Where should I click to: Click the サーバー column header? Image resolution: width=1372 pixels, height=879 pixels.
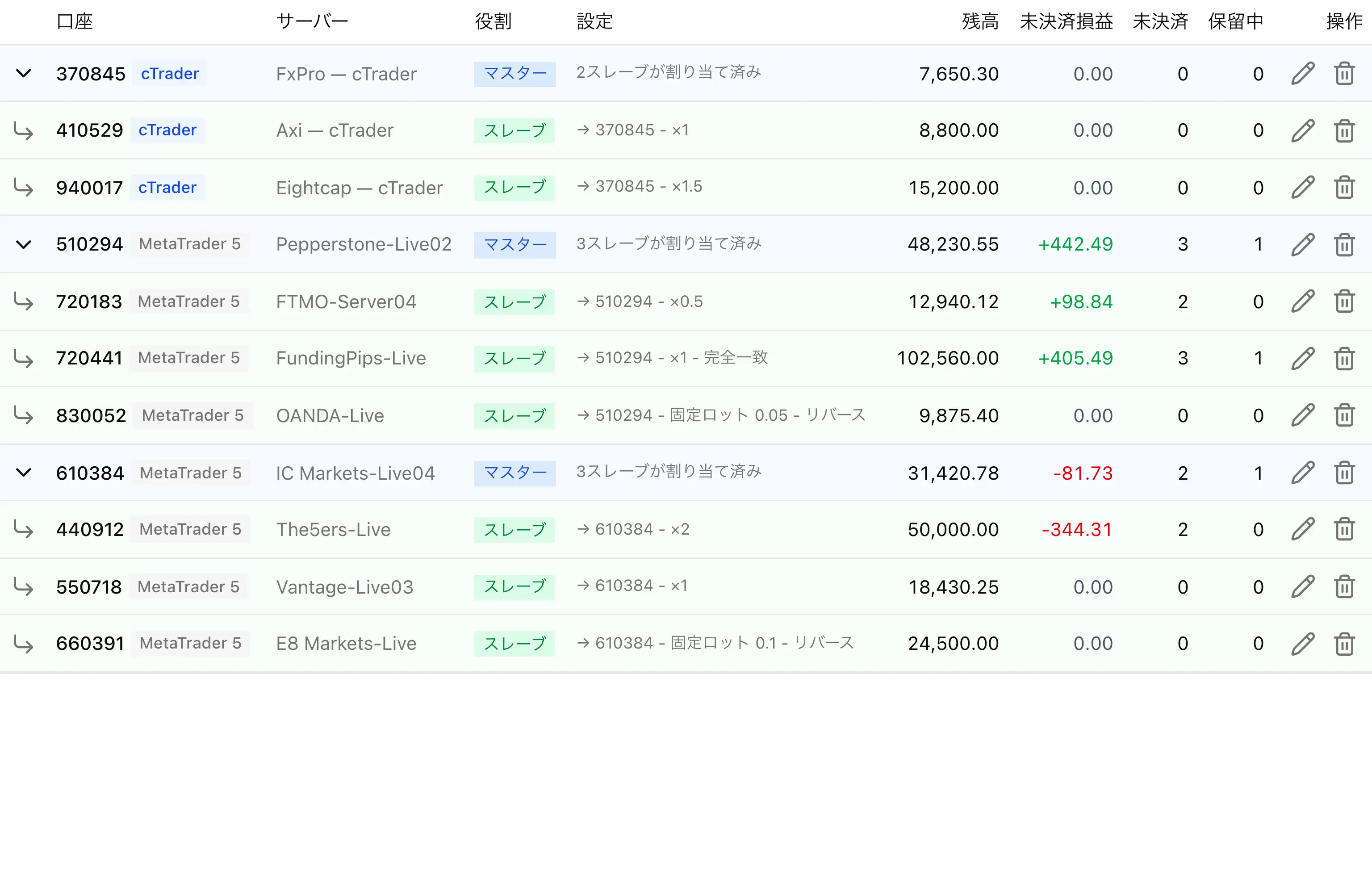click(x=312, y=22)
